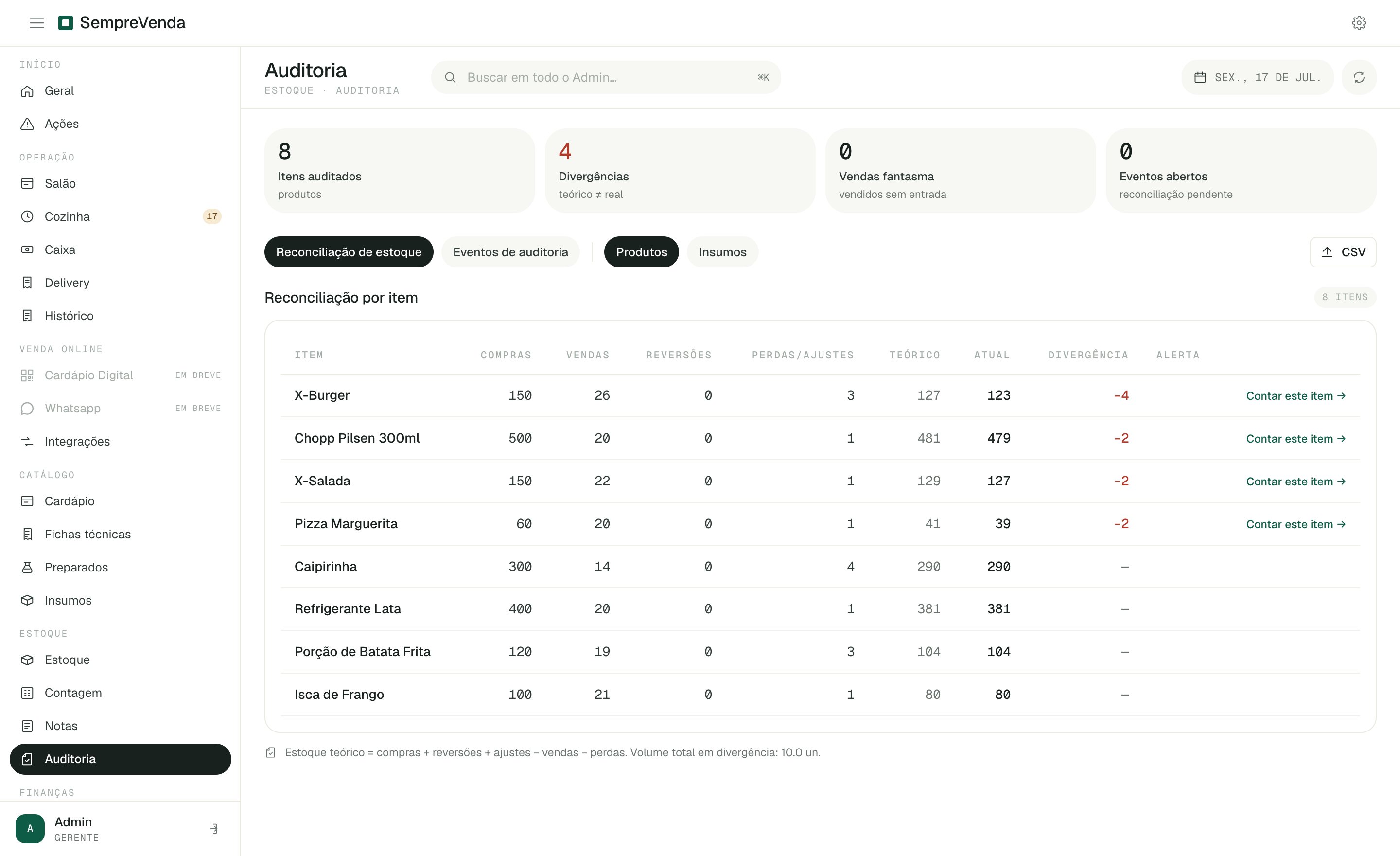Click the Itens auditados summary card
The width and height of the screenshot is (1400, 856).
pyautogui.click(x=400, y=171)
